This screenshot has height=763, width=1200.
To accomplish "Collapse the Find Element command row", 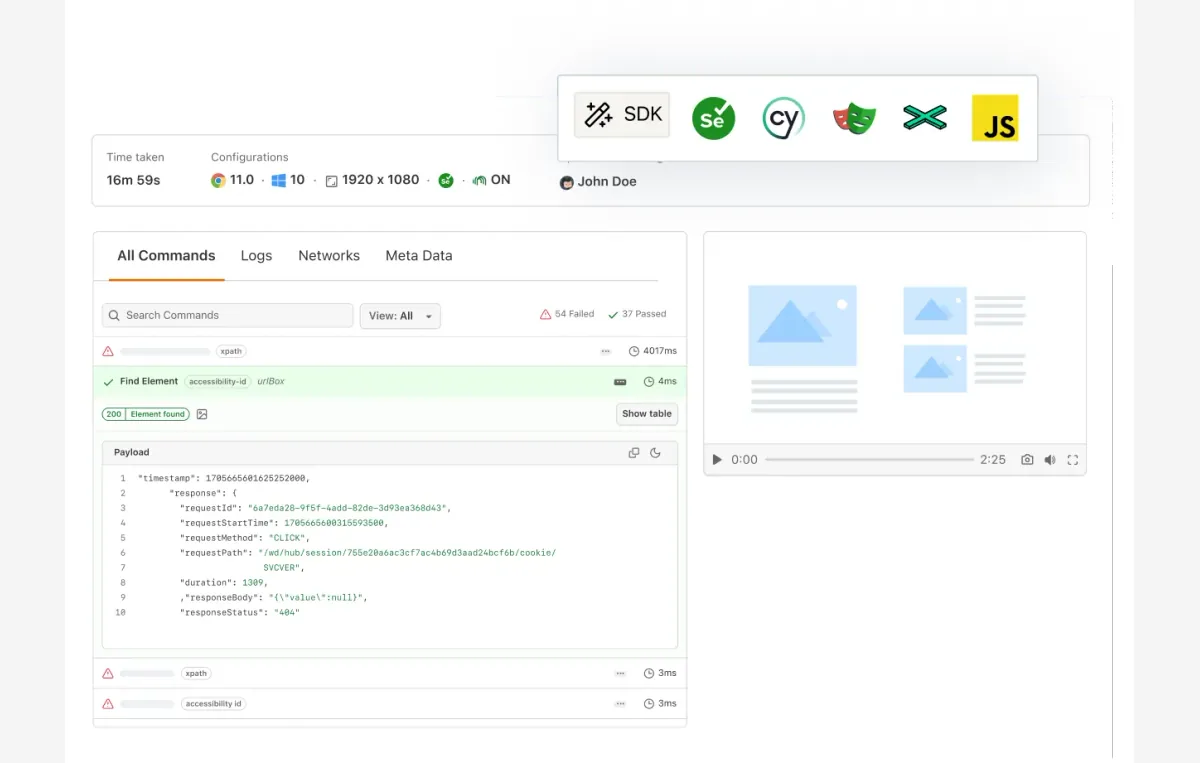I will [x=390, y=382].
